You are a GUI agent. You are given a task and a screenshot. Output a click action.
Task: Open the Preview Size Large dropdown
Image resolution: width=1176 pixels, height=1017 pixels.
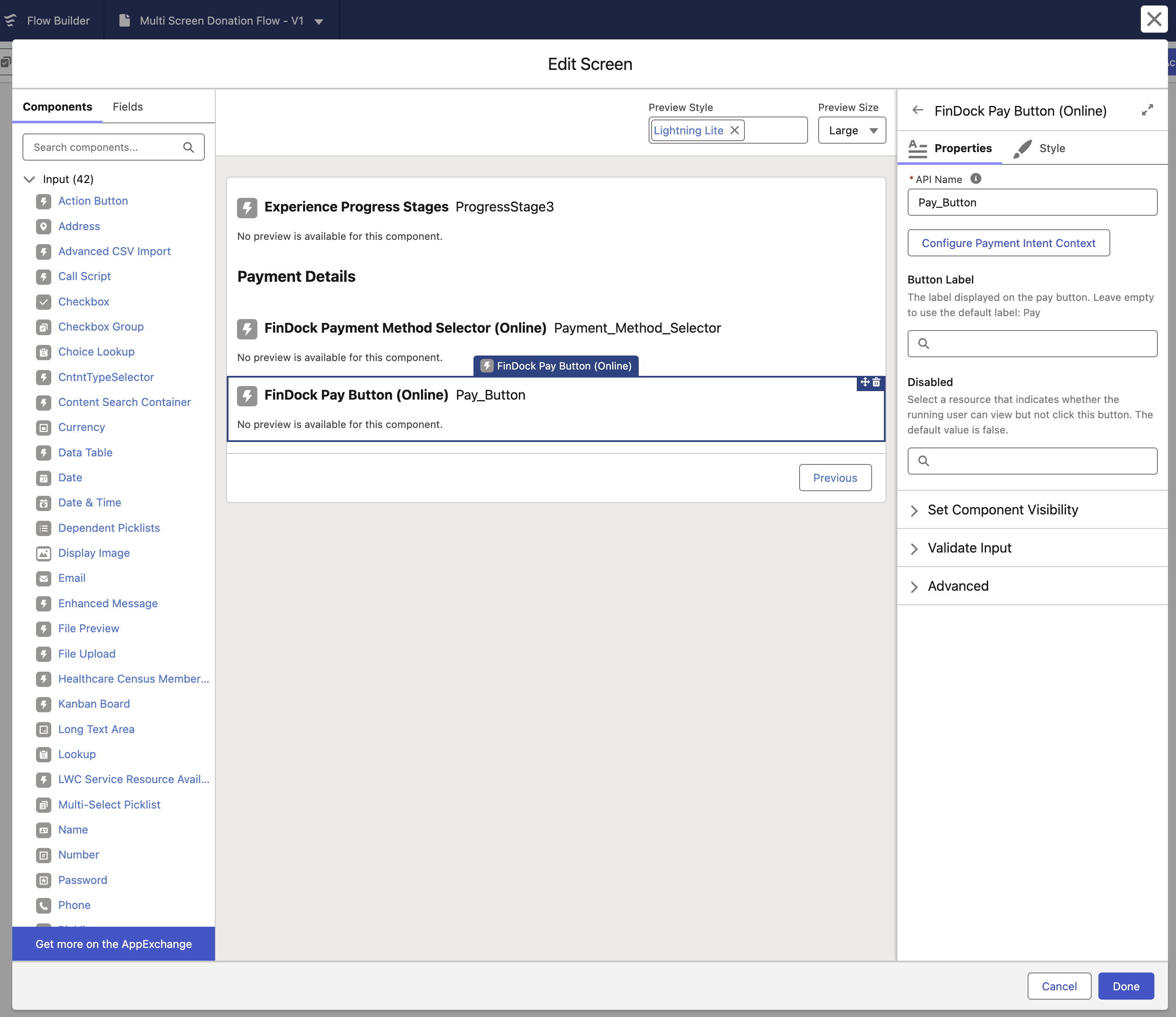point(852,131)
